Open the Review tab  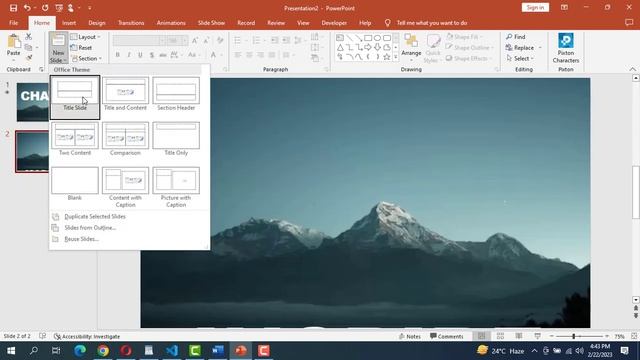click(276, 23)
